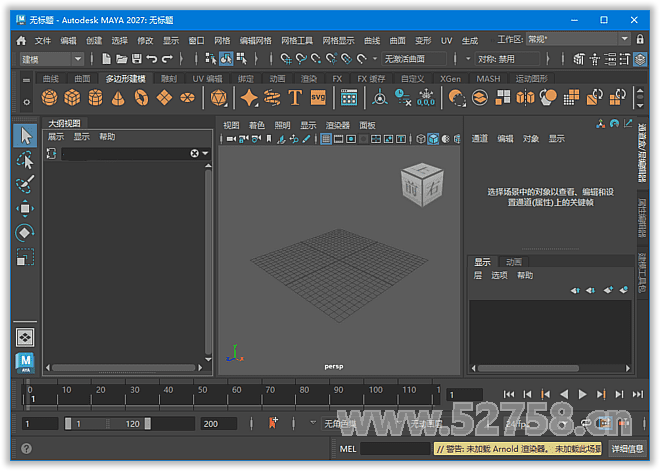This screenshot has height=471, width=660.
Task: Click the mirror shelf icon
Action: (x=525, y=98)
